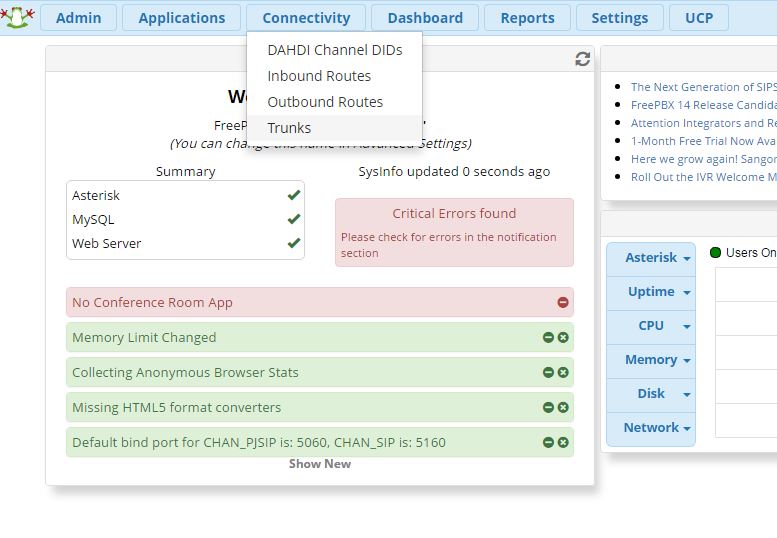Expand the Memory statistics dropdown
Viewport: 777px width, 538px height.
click(x=651, y=360)
